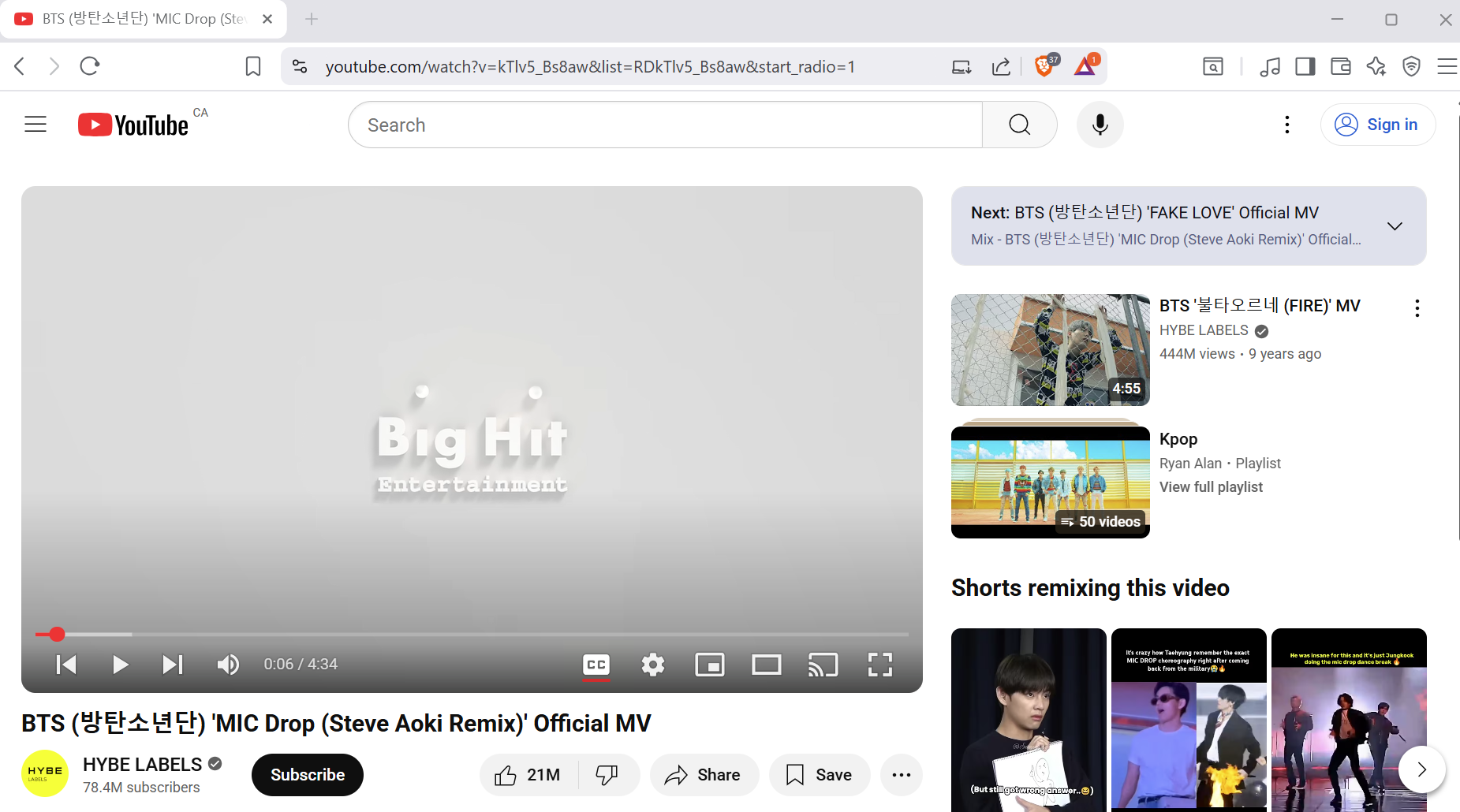Expand the Mix playlist queue chevron
The height and width of the screenshot is (812, 1460).
tap(1395, 226)
